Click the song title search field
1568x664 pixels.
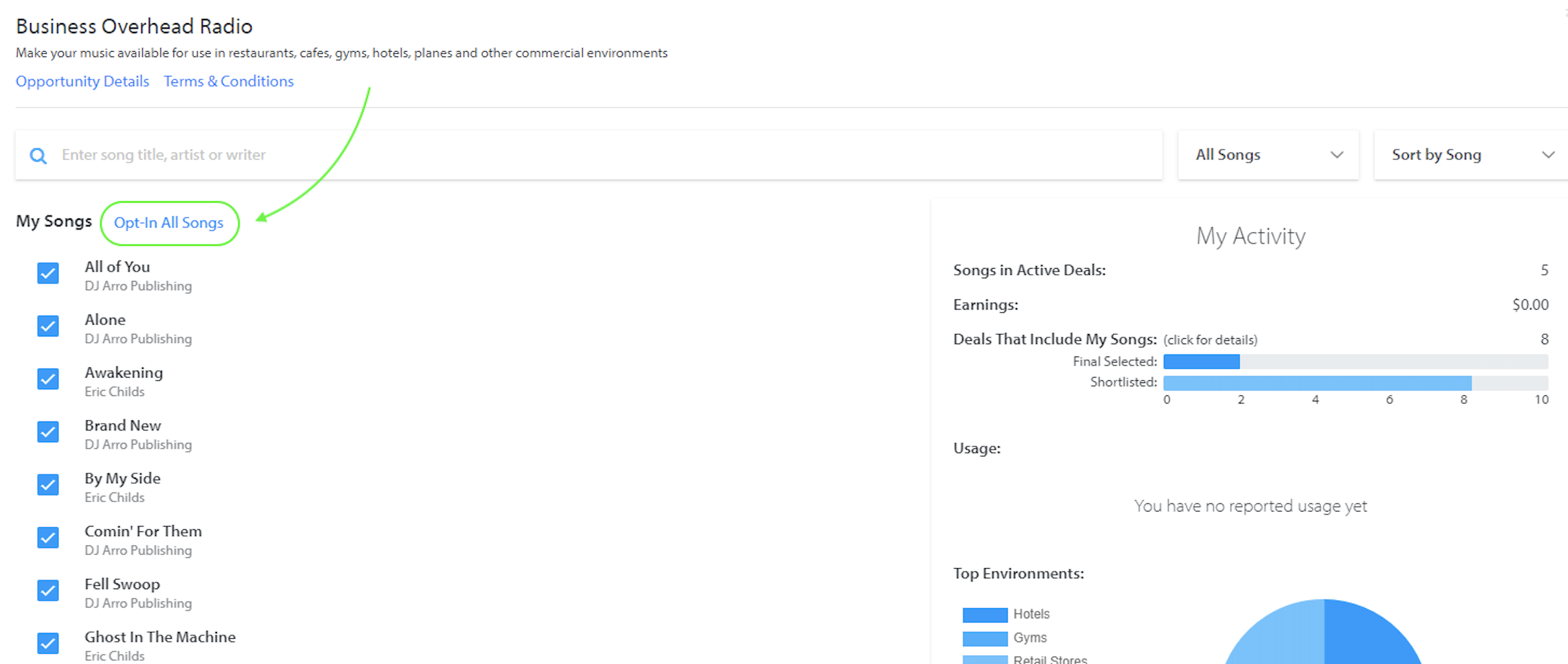pyautogui.click(x=589, y=155)
